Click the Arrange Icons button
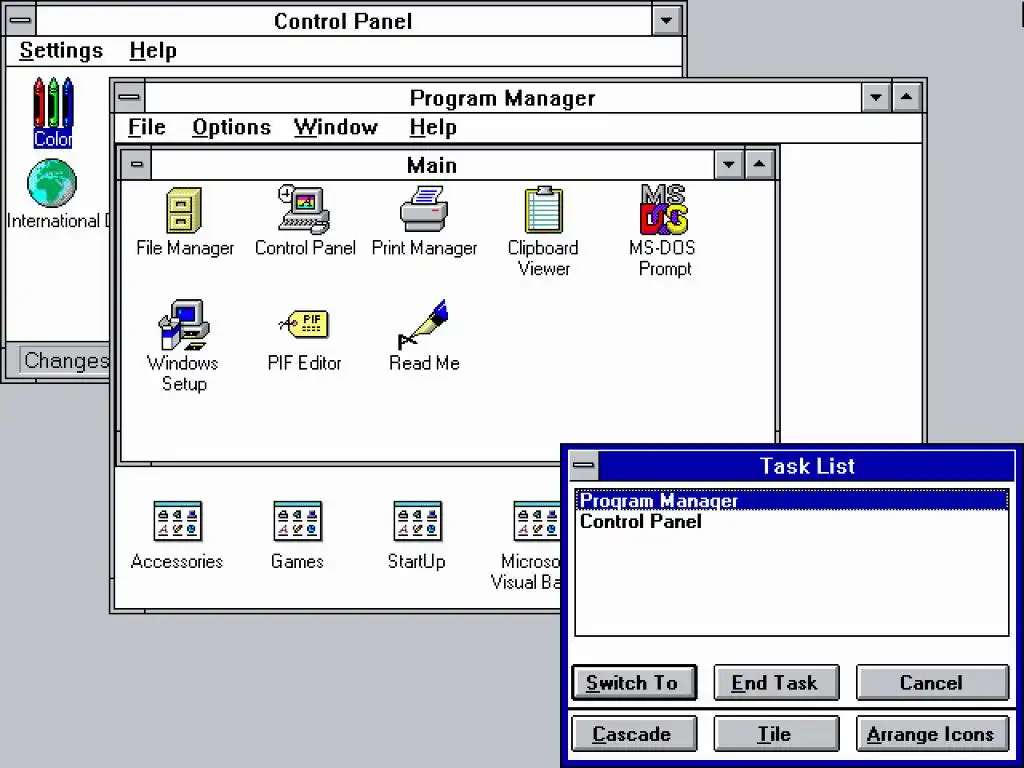Screen dimensions: 1024x768 click(x=932, y=733)
